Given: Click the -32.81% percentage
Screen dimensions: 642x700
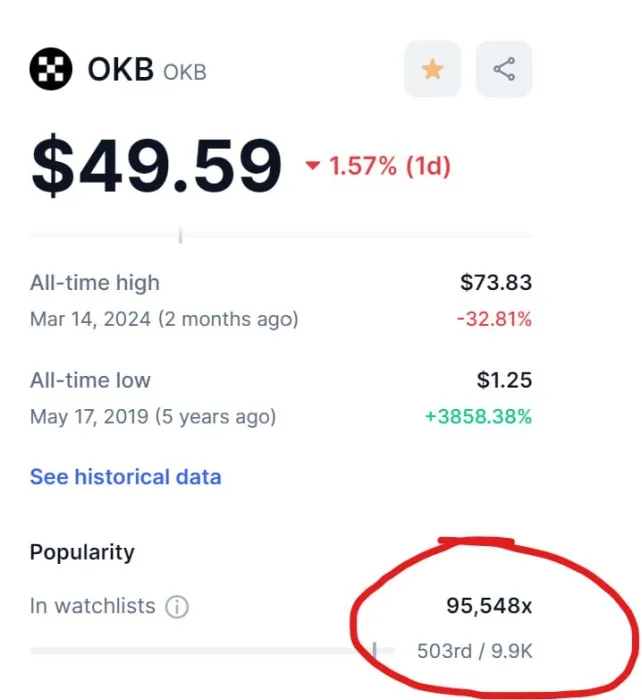Looking at the screenshot, I should pyautogui.click(x=494, y=319).
